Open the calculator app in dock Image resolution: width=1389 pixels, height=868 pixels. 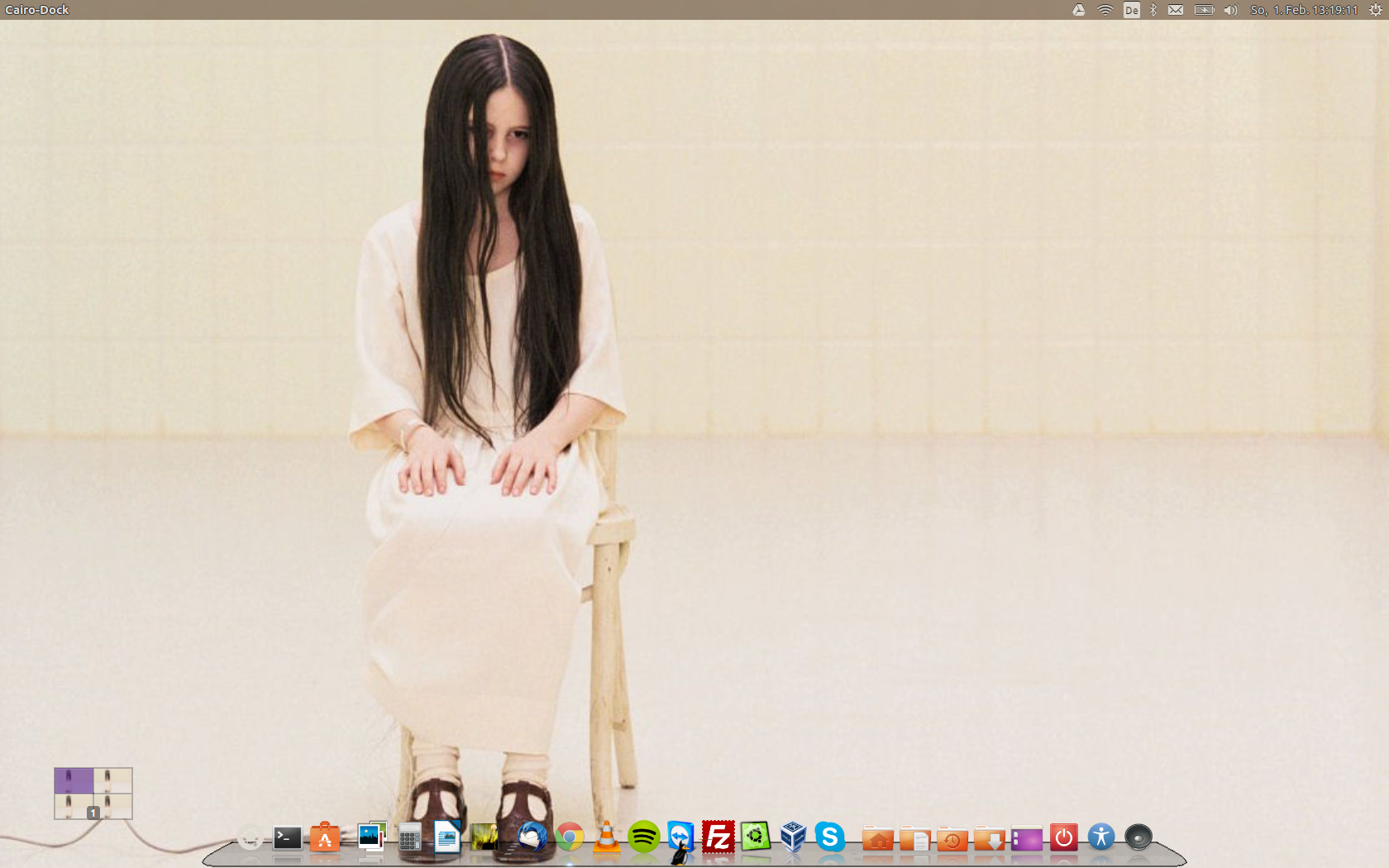[409, 839]
